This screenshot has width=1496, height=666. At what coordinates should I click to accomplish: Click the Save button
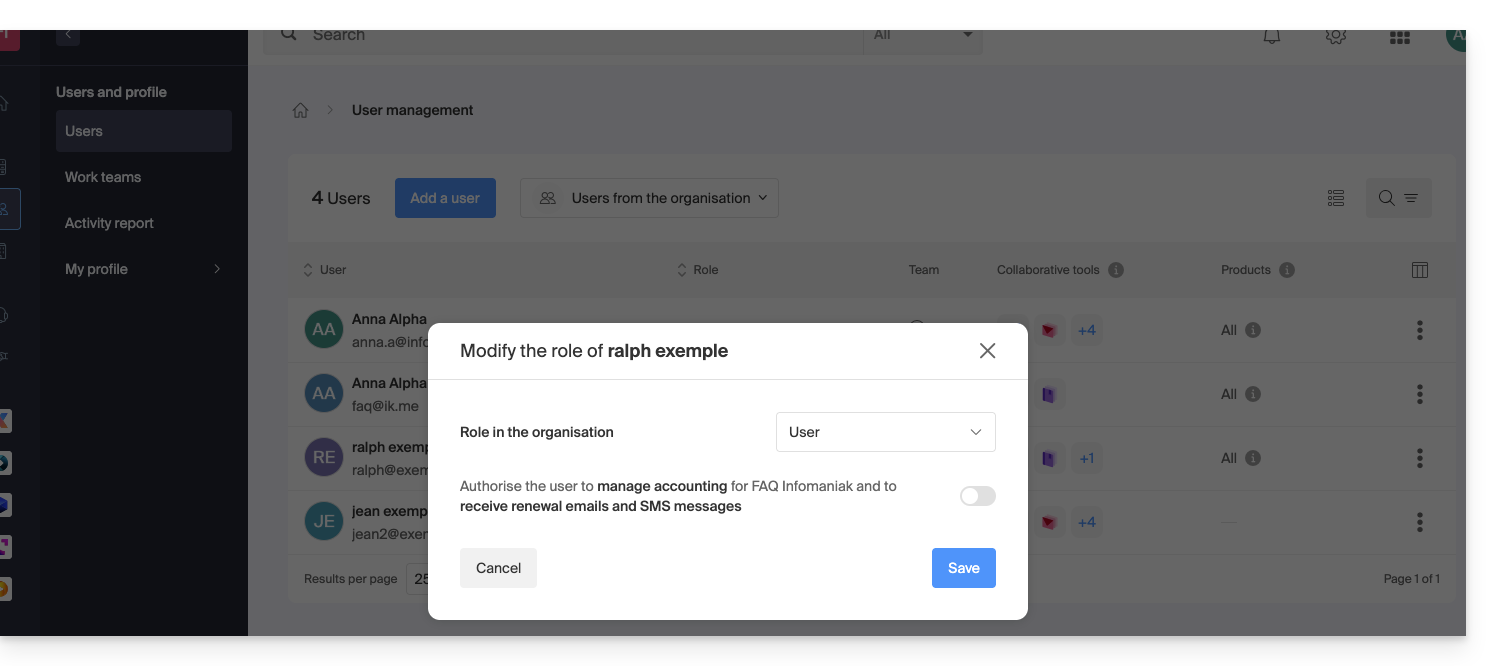click(963, 568)
